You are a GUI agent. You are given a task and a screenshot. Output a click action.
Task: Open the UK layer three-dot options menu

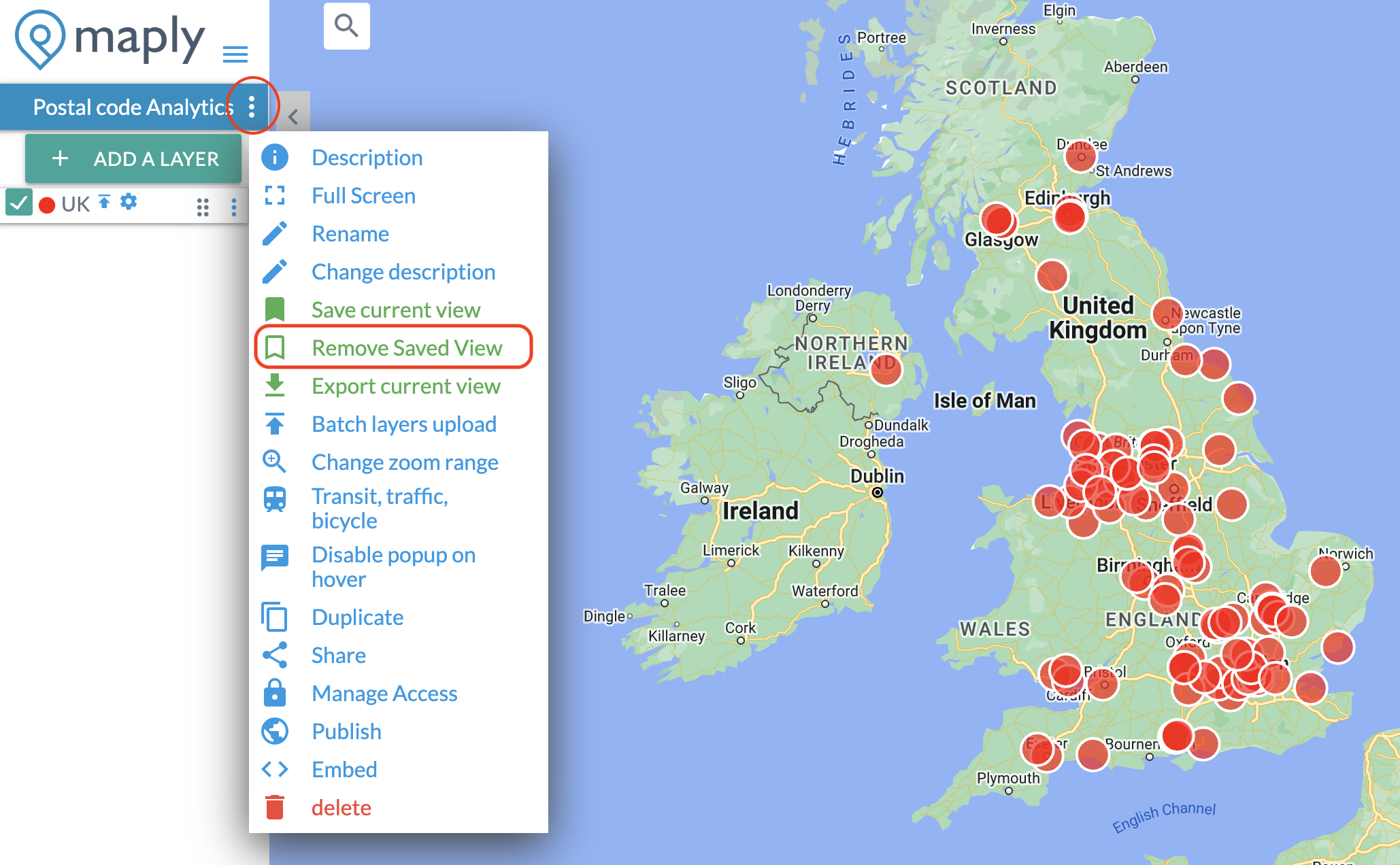[x=233, y=207]
